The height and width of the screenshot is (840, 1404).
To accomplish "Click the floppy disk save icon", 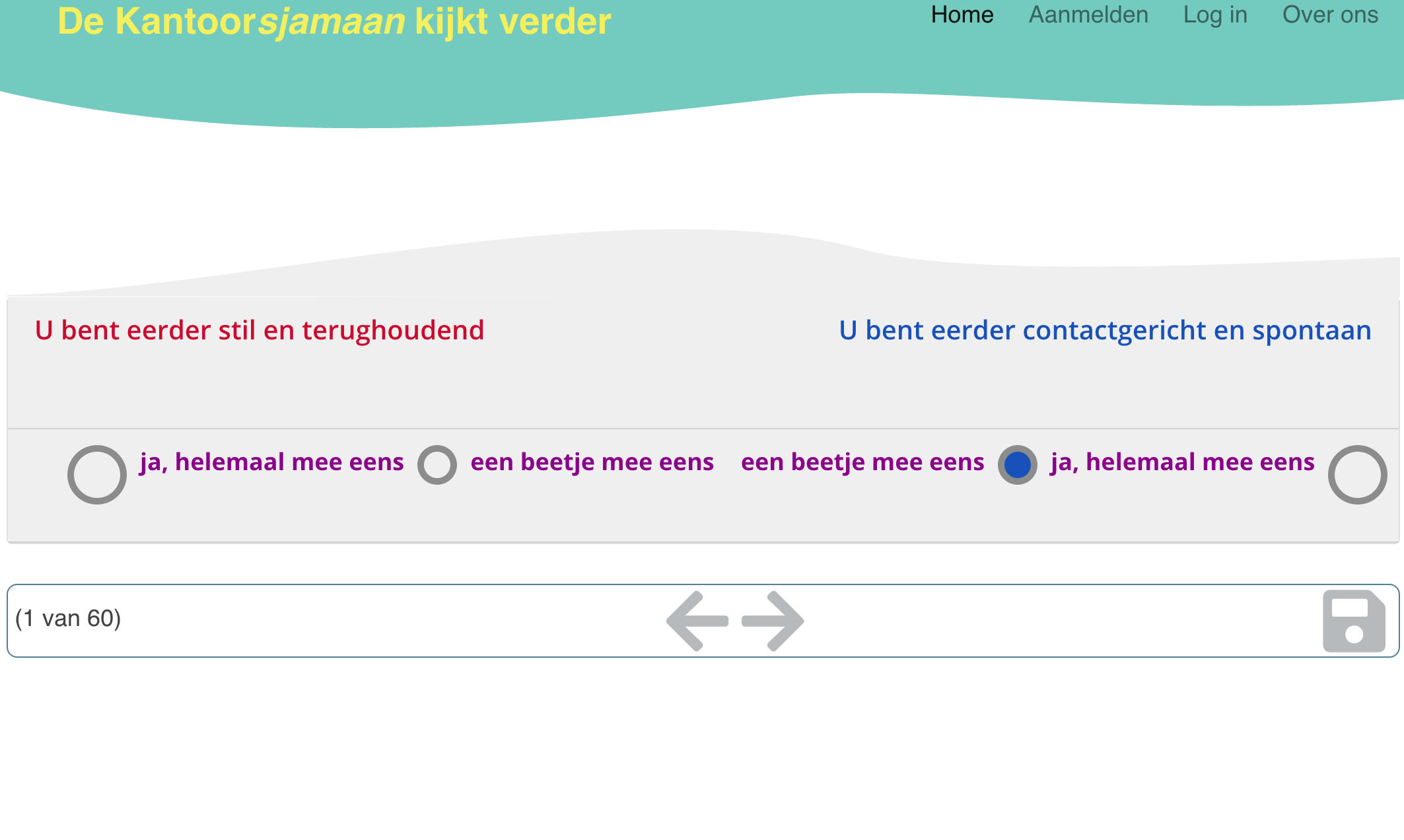I will (1354, 621).
